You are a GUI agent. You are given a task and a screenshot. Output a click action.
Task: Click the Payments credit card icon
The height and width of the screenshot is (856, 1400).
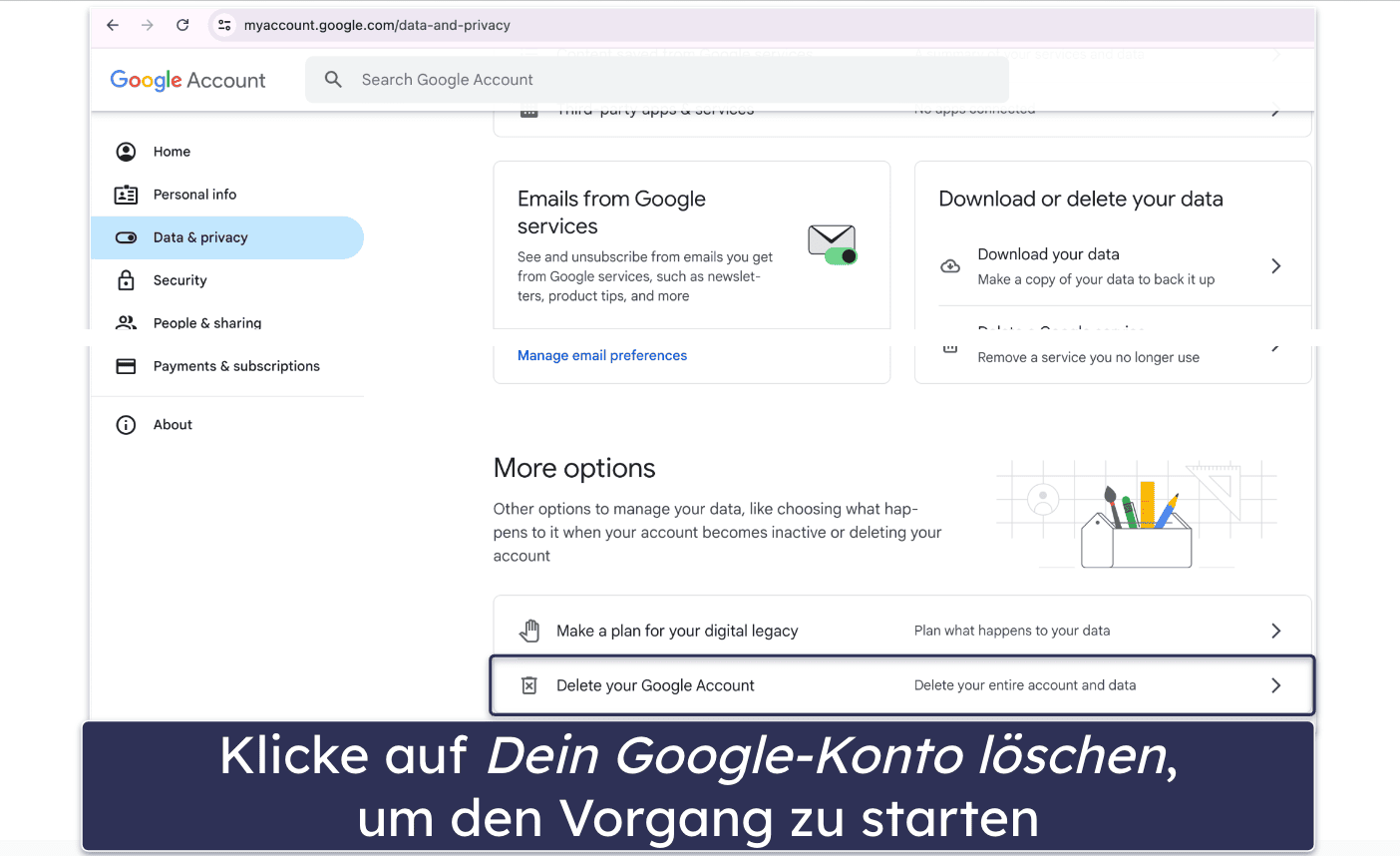pos(126,366)
